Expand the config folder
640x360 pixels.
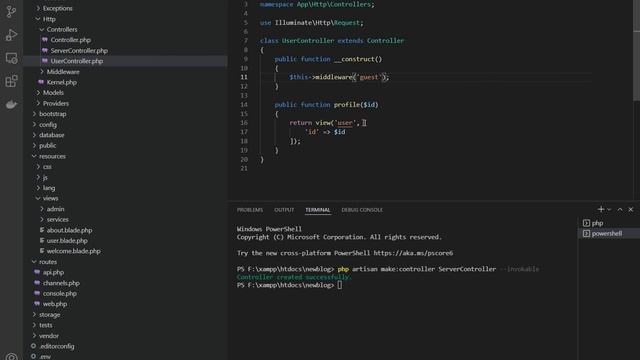click(48, 124)
